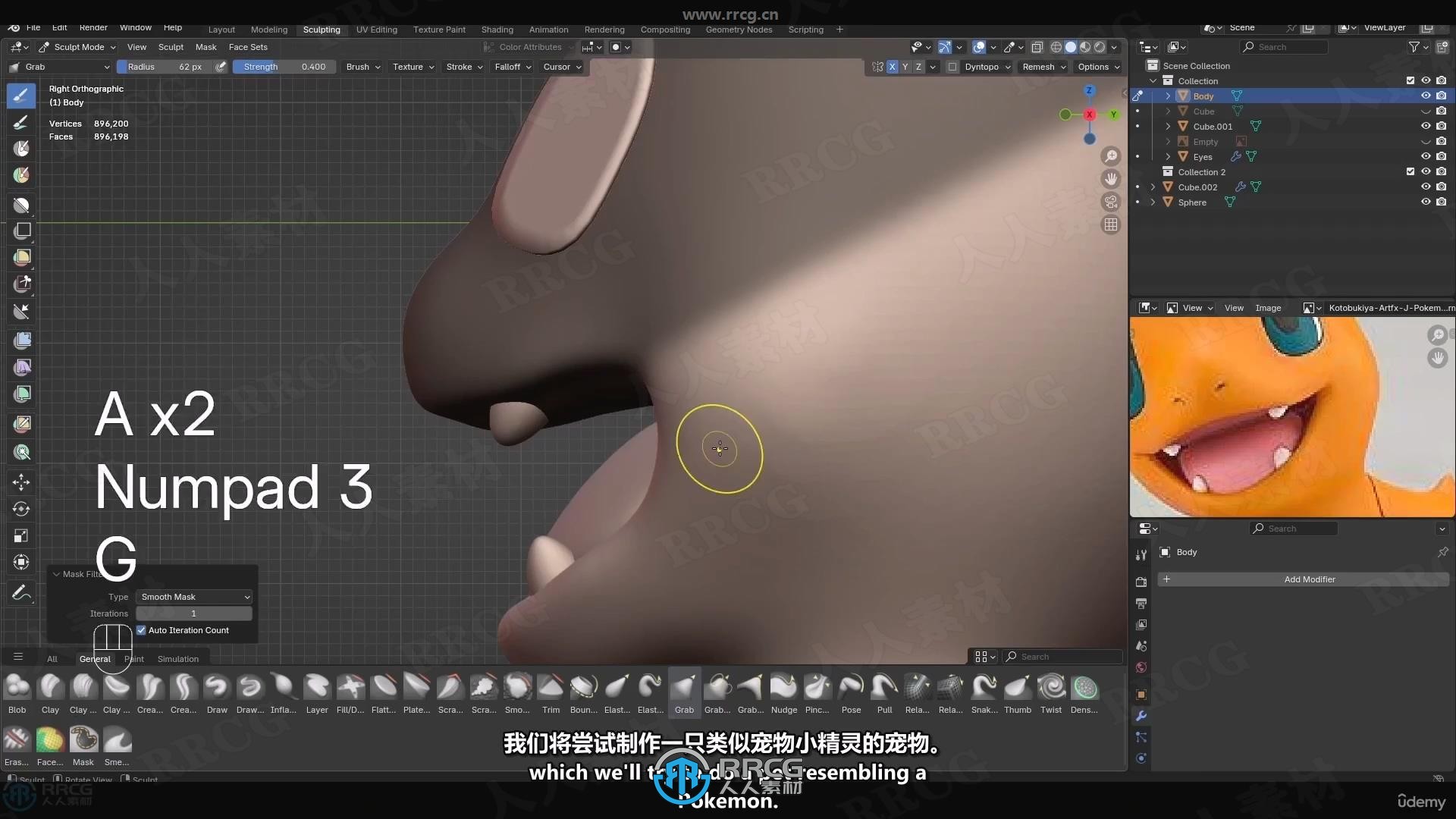Open the Smooth Mask type dropdown
The width and height of the screenshot is (1456, 819).
point(194,597)
